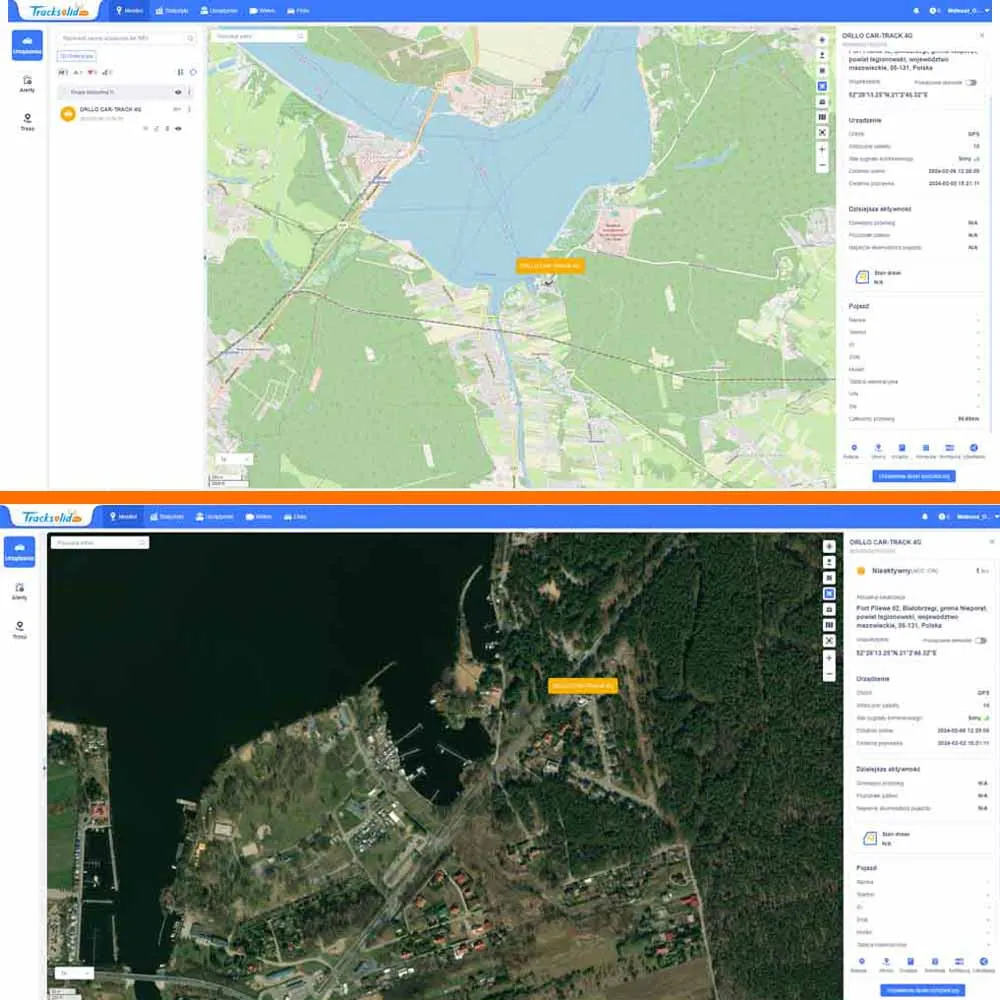
Task: Open the Konfiguruj icon at panel bottom
Action: pyautogui.click(x=950, y=447)
